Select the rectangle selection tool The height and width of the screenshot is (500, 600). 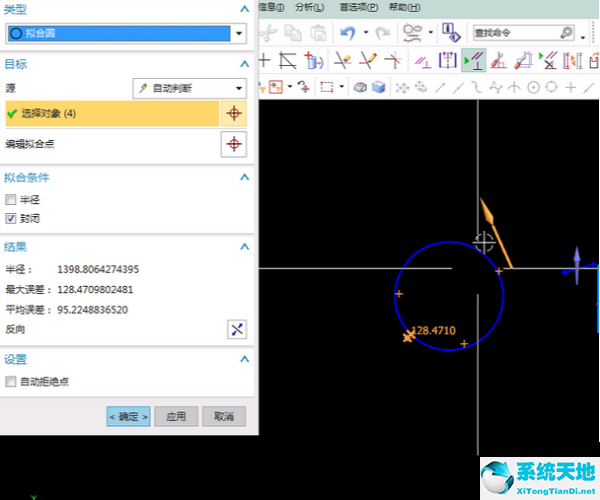(326, 87)
